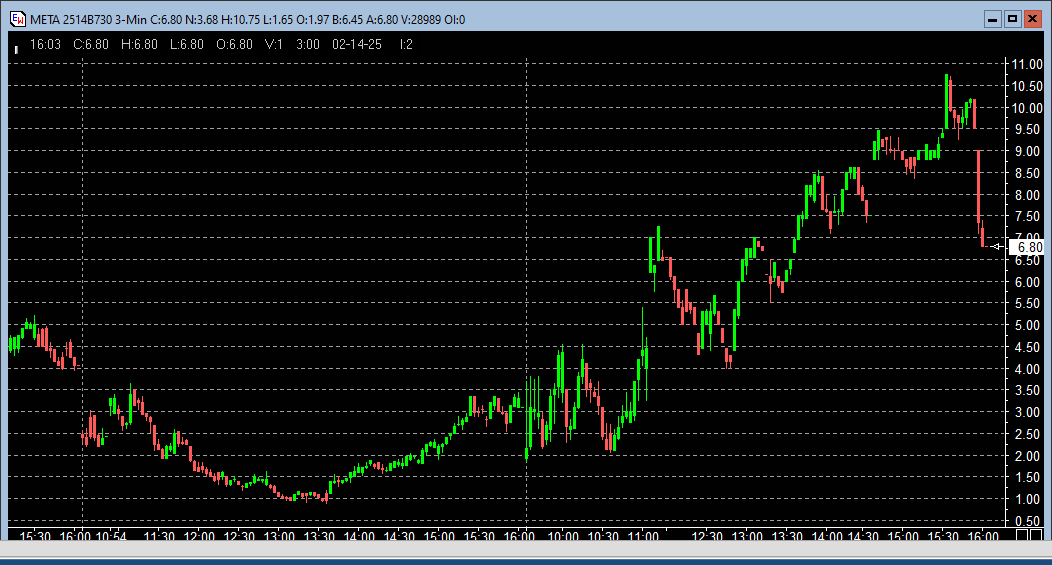The width and height of the screenshot is (1052, 565).
Task: Minimize the META chart window
Action: coord(992,19)
